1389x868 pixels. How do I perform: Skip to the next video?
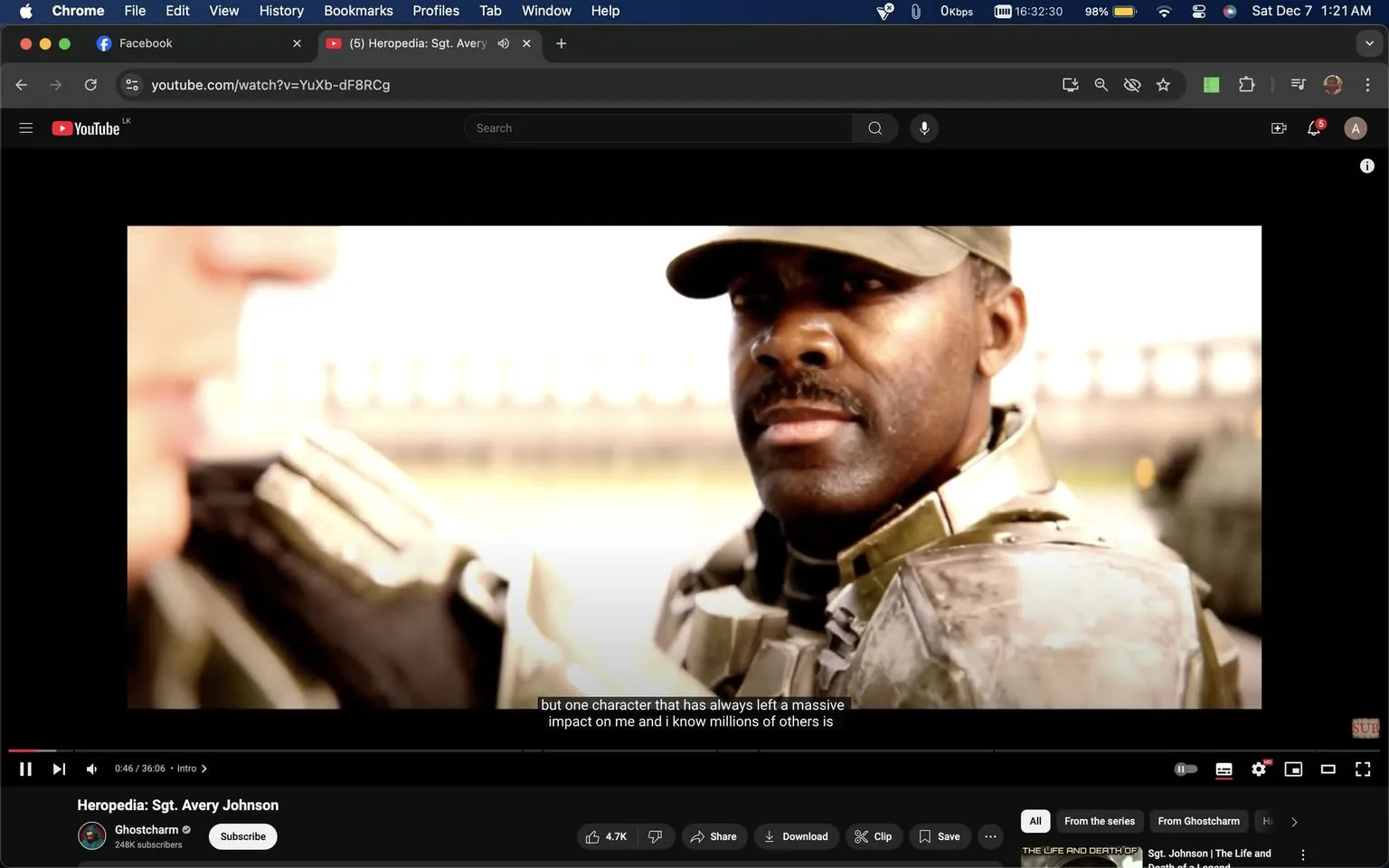point(59,769)
